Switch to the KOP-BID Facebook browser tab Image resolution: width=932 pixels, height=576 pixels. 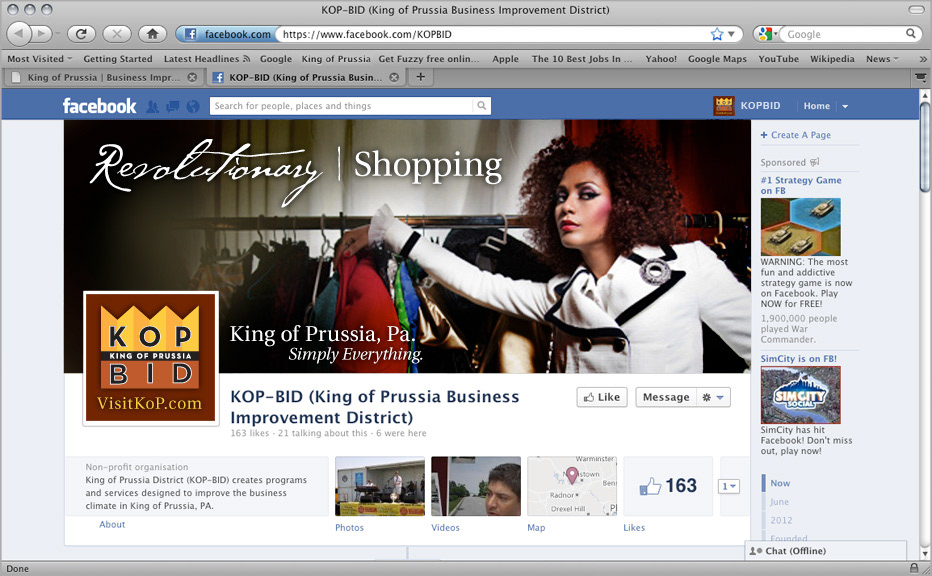[x=300, y=77]
